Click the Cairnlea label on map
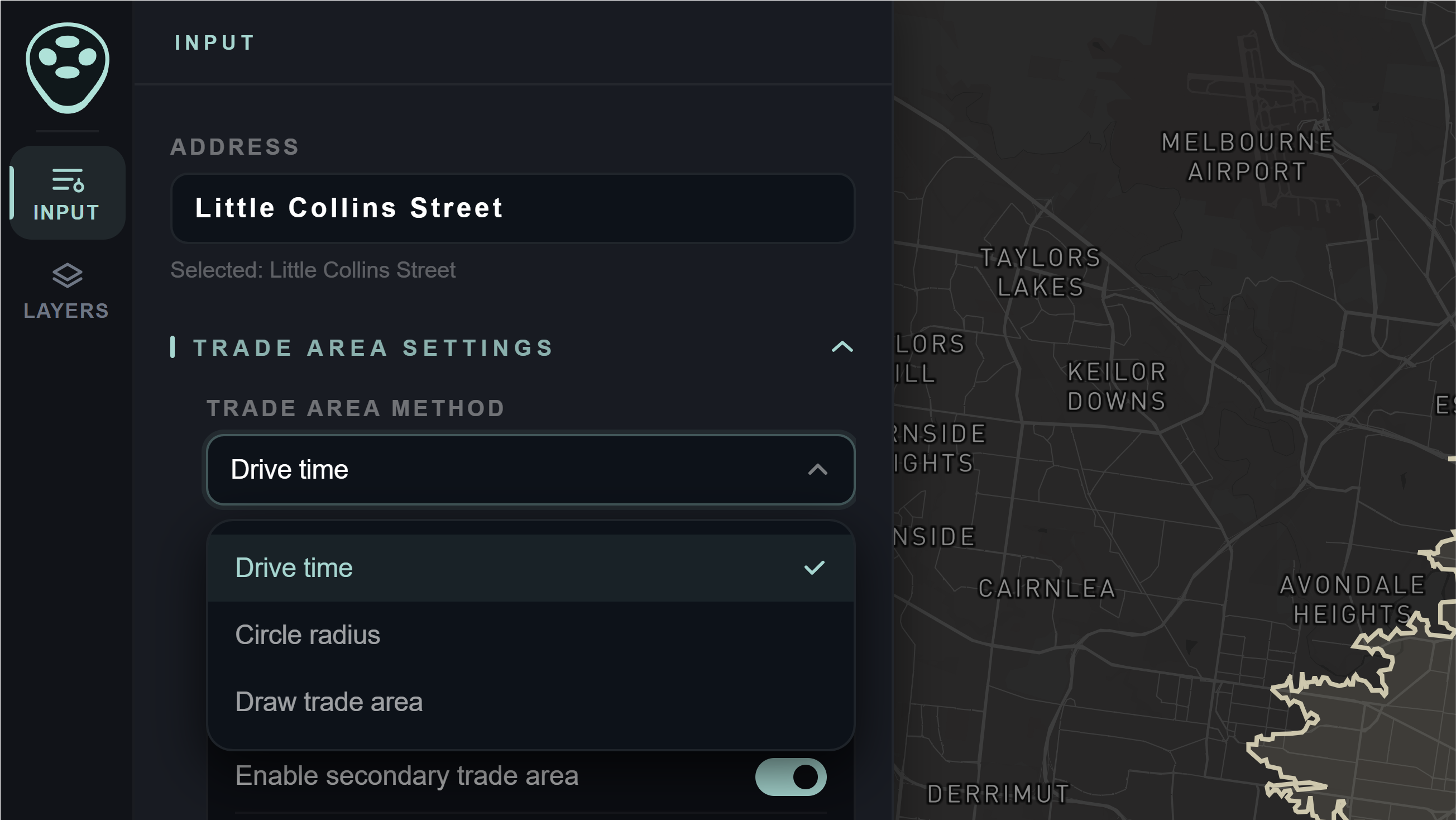The image size is (1456, 820). tap(1047, 589)
